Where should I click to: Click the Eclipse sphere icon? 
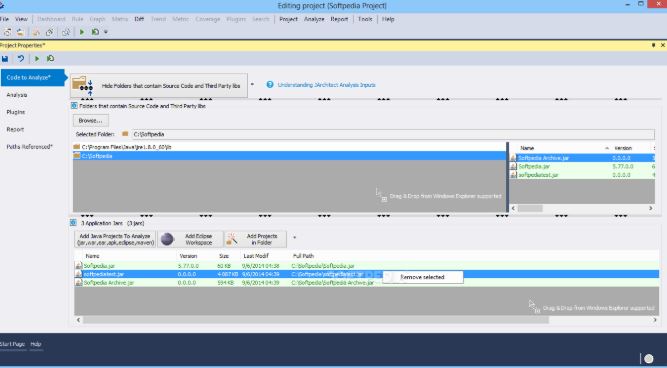tap(167, 240)
